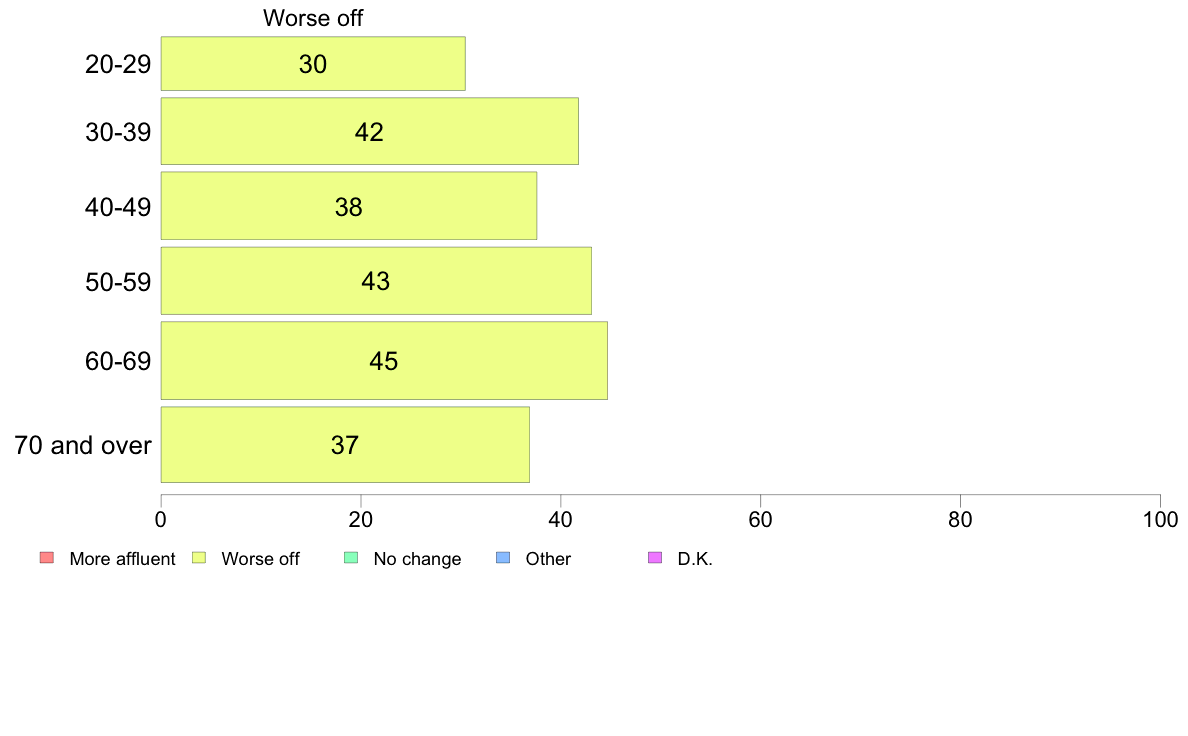Click the 20-29 age group label

click(118, 64)
